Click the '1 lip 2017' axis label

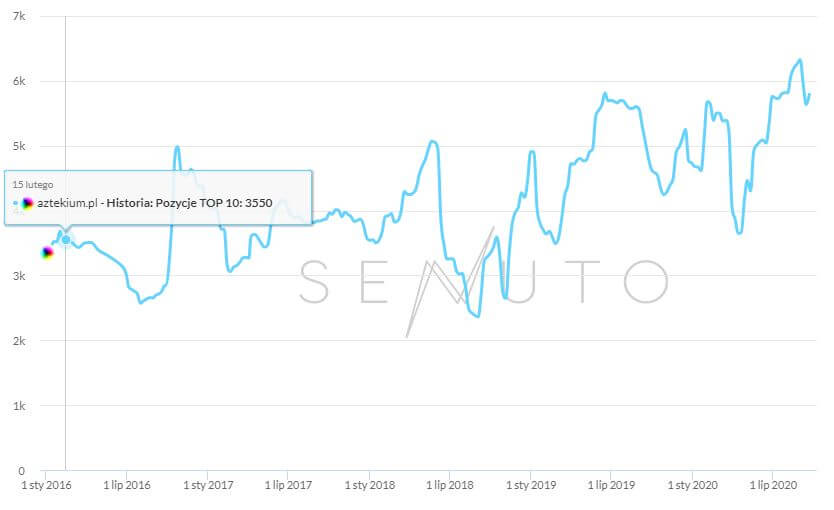(288, 485)
